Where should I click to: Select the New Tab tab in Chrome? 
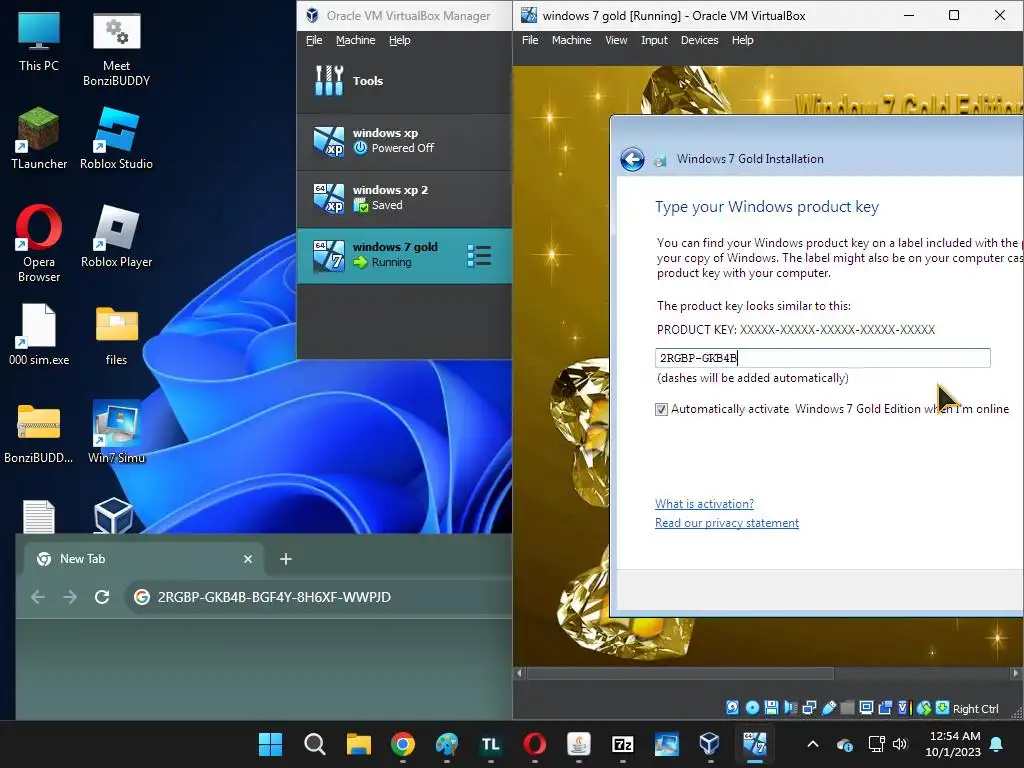[144, 559]
